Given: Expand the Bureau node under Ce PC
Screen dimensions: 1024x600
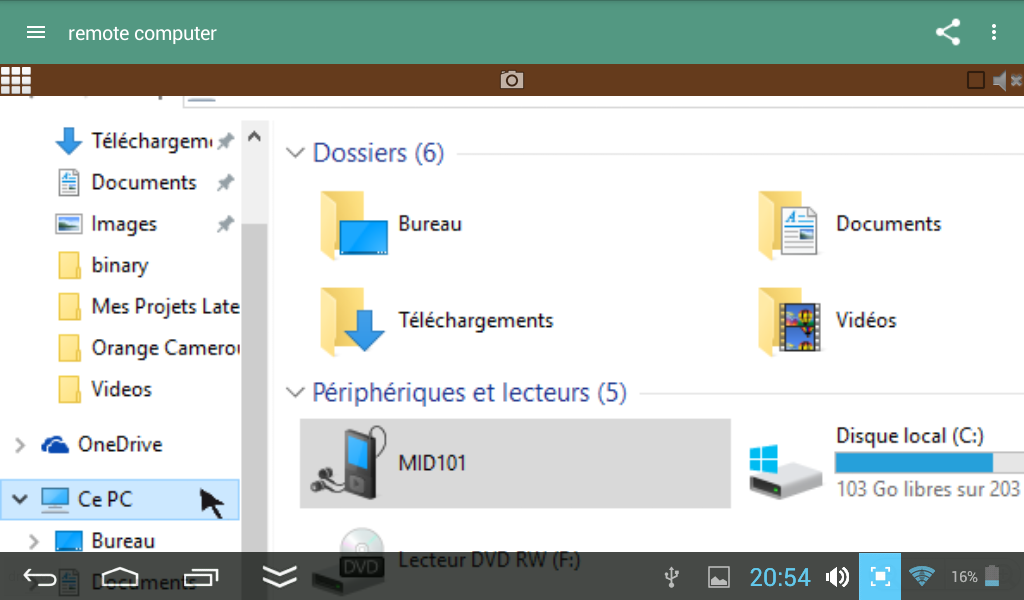Looking at the screenshot, I should tap(33, 541).
